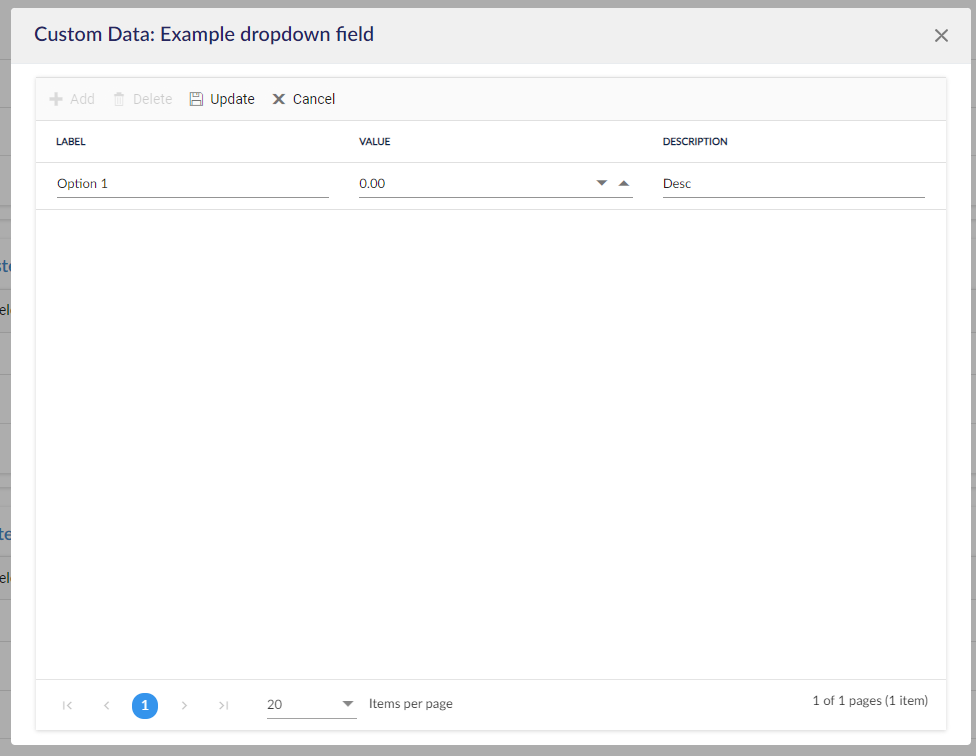Click the plus icon for Add

56,99
